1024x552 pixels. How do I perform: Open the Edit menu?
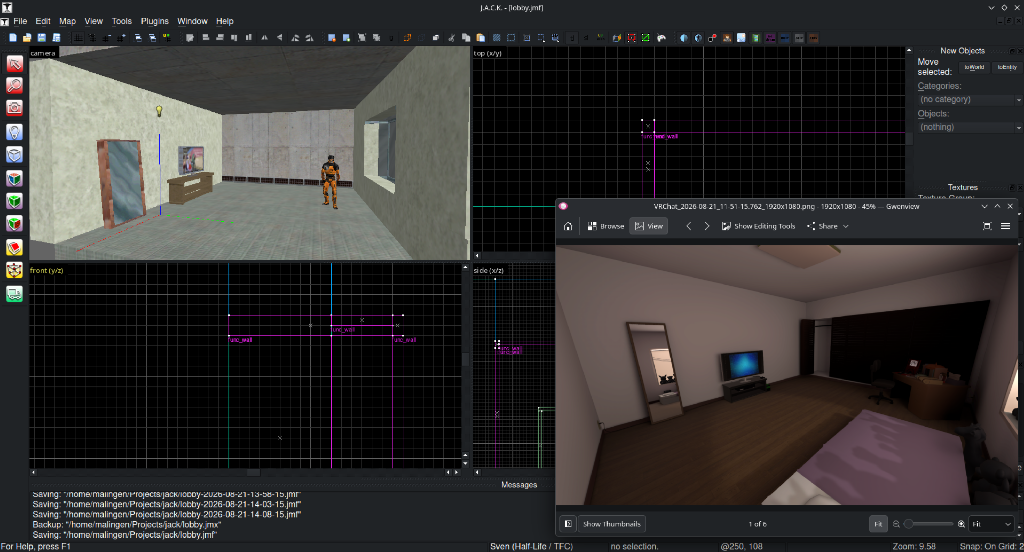click(x=43, y=21)
